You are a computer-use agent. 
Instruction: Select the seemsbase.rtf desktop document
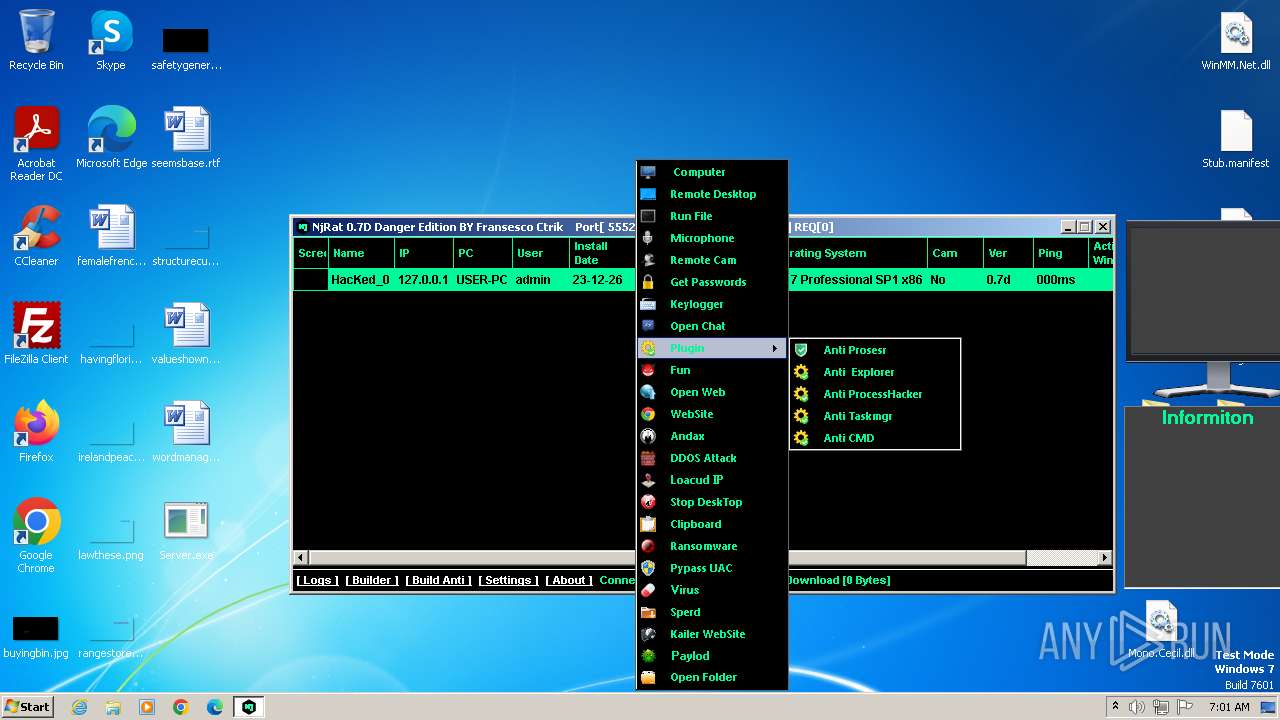click(x=186, y=139)
